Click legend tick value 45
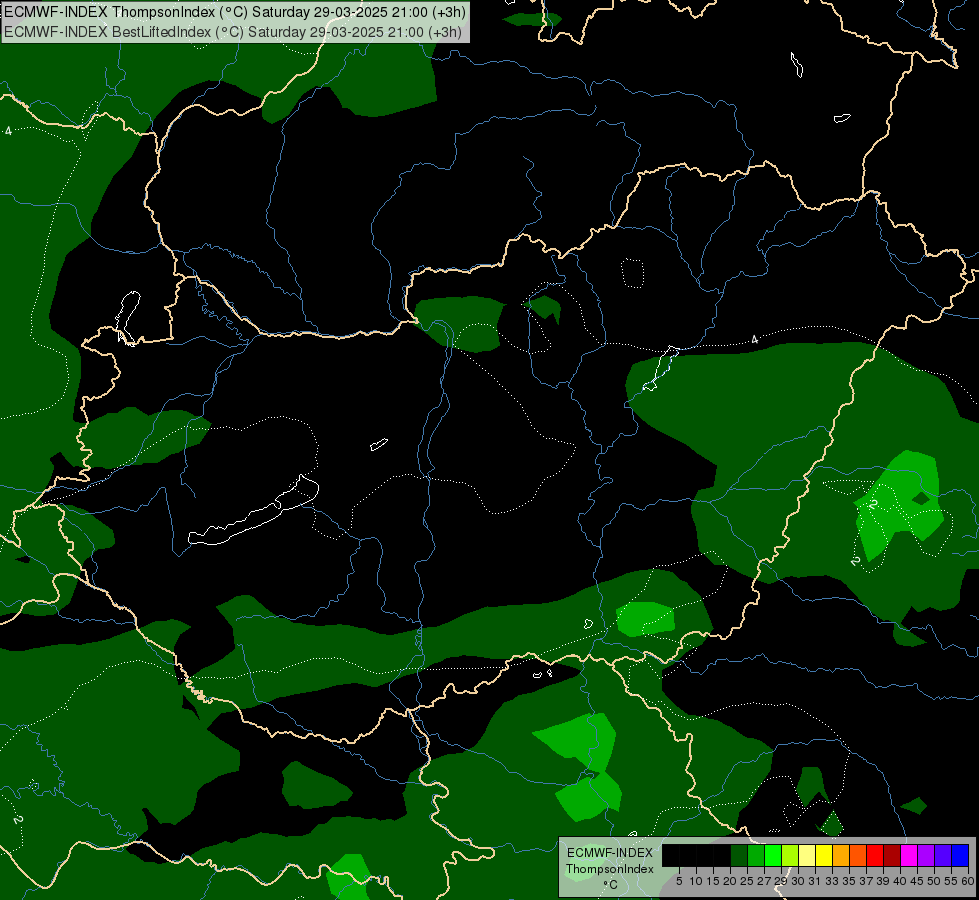 pos(917,881)
